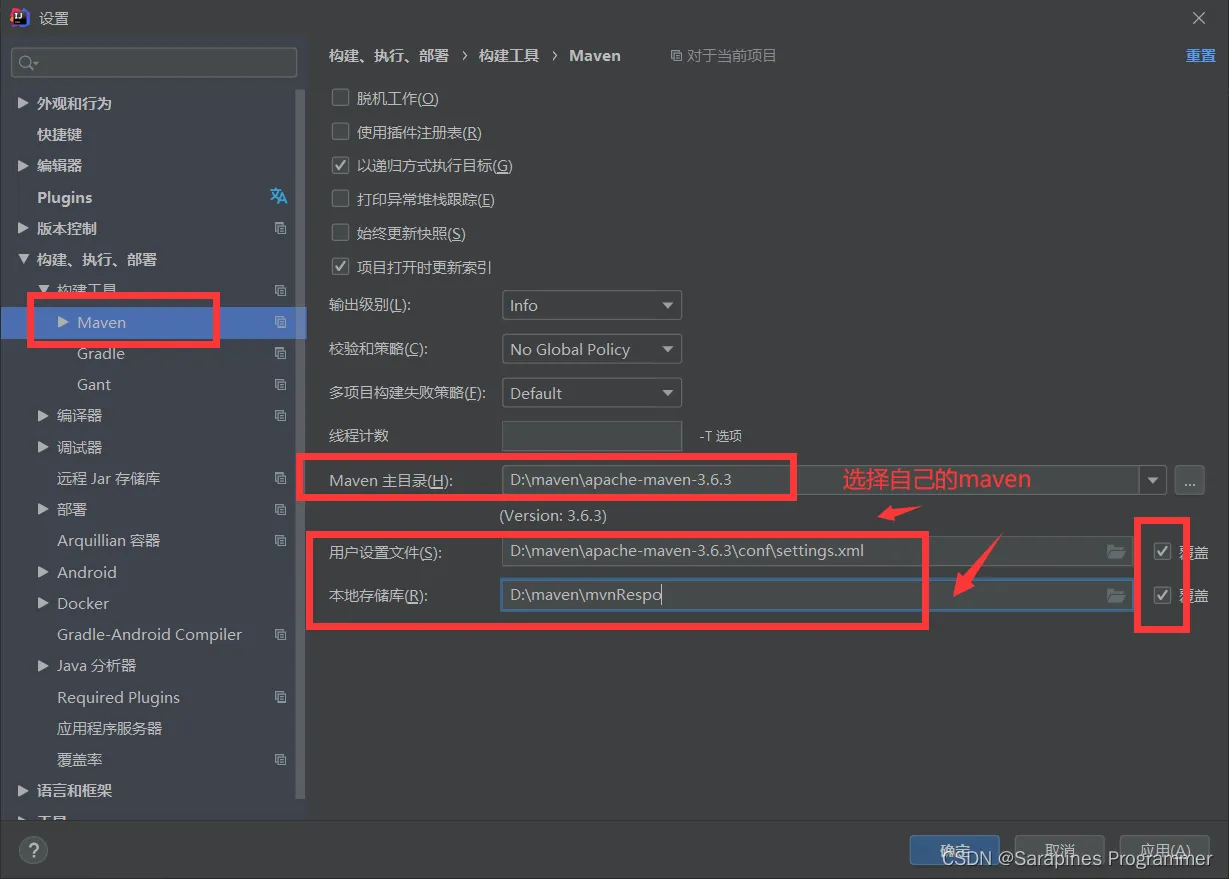Click the copy icon next to 对于当前项目
This screenshot has height=879, width=1229.
point(676,56)
